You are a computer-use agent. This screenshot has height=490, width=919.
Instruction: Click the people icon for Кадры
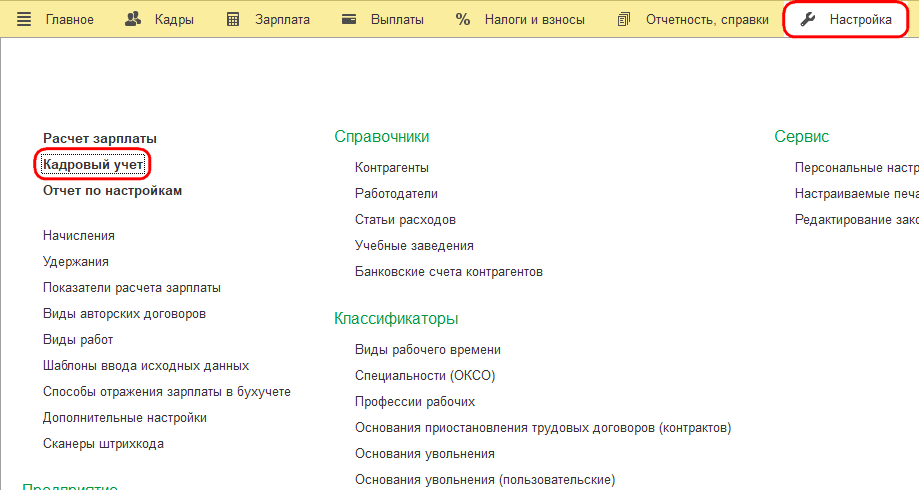pos(133,19)
